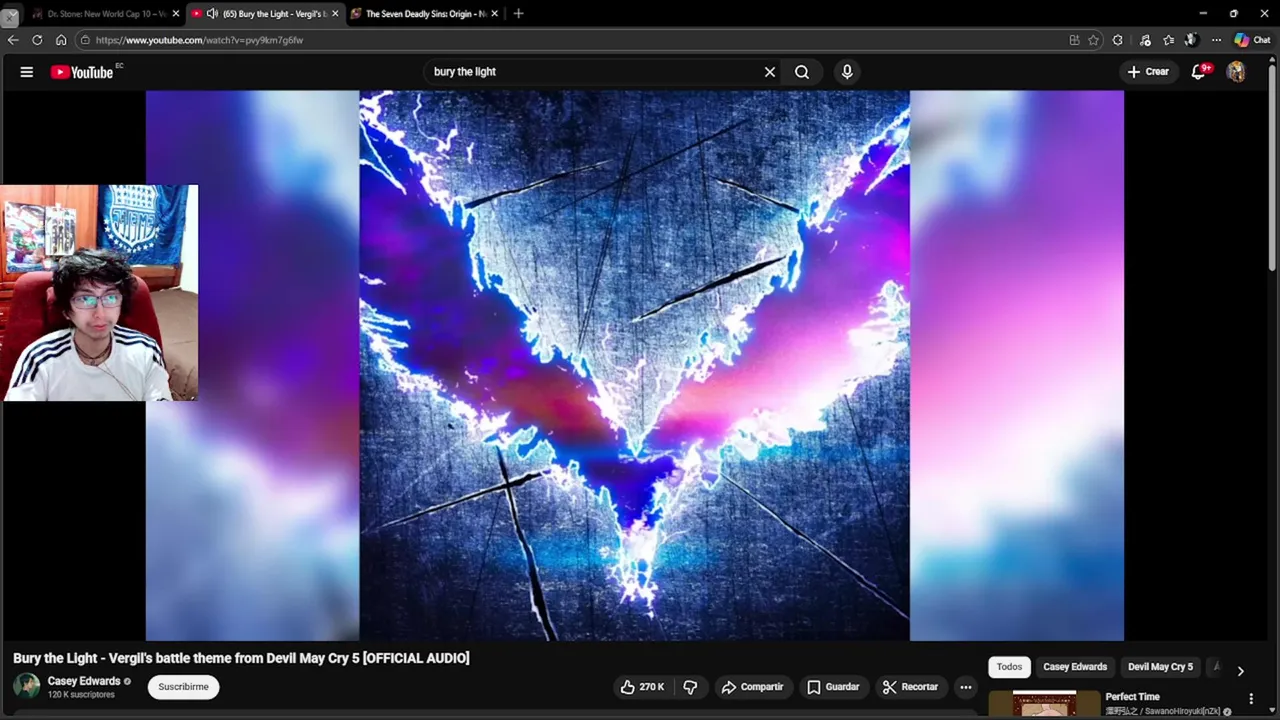Close the Dr. Stone tab

click(x=176, y=14)
